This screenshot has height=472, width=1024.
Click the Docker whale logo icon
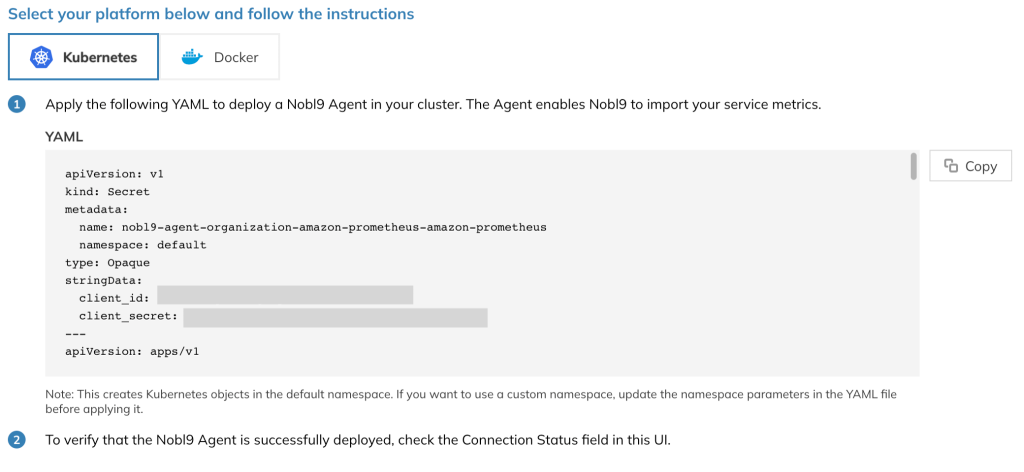[x=193, y=57]
